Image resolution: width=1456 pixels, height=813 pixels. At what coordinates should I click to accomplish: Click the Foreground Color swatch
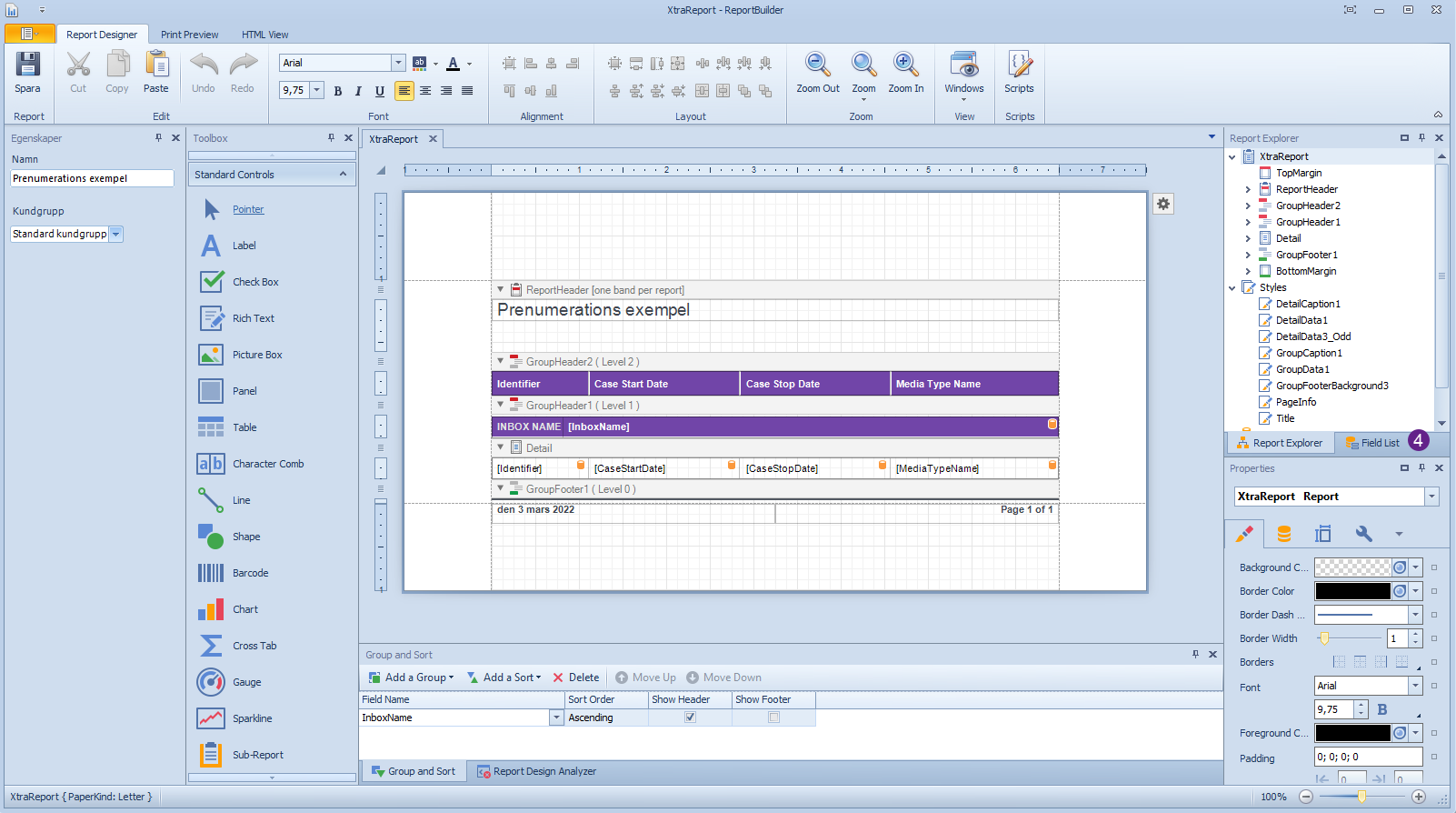[x=1353, y=733]
